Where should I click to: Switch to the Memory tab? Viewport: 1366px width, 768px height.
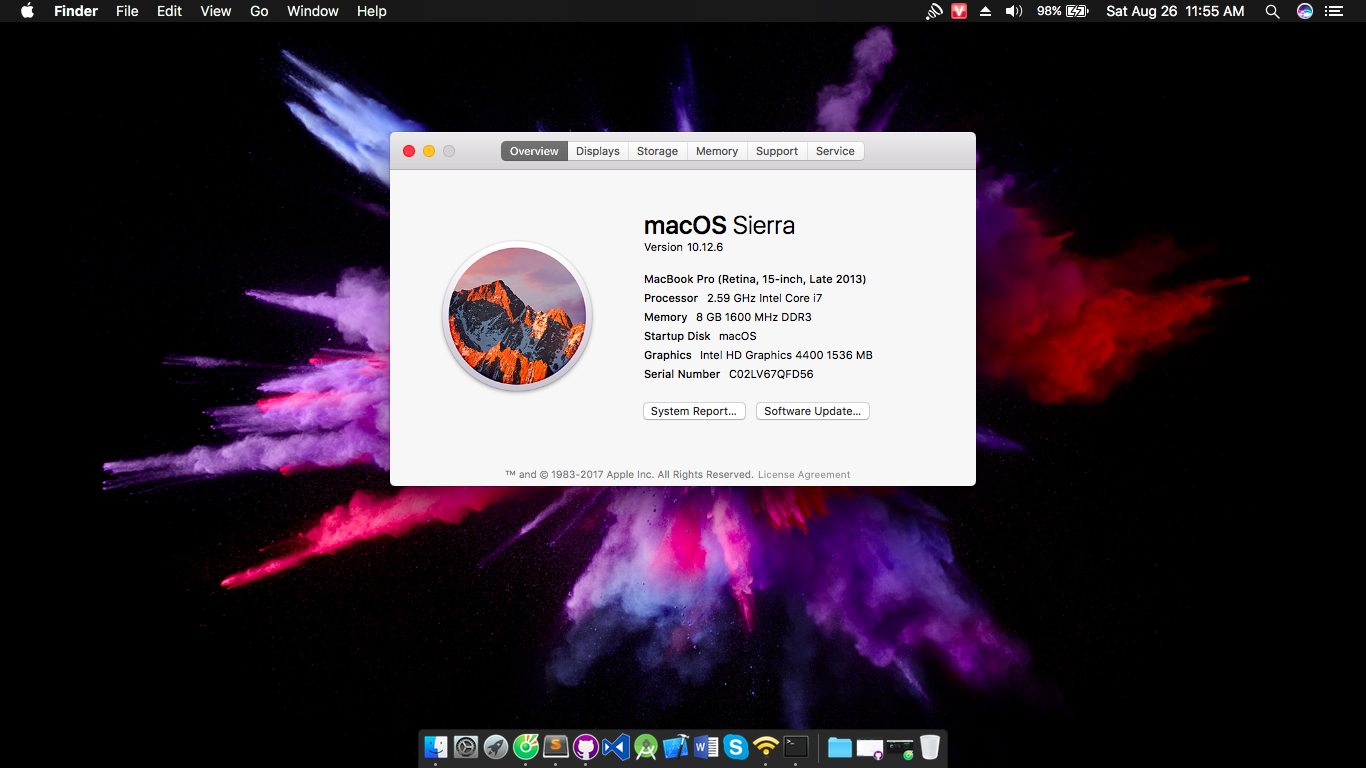[x=717, y=151]
